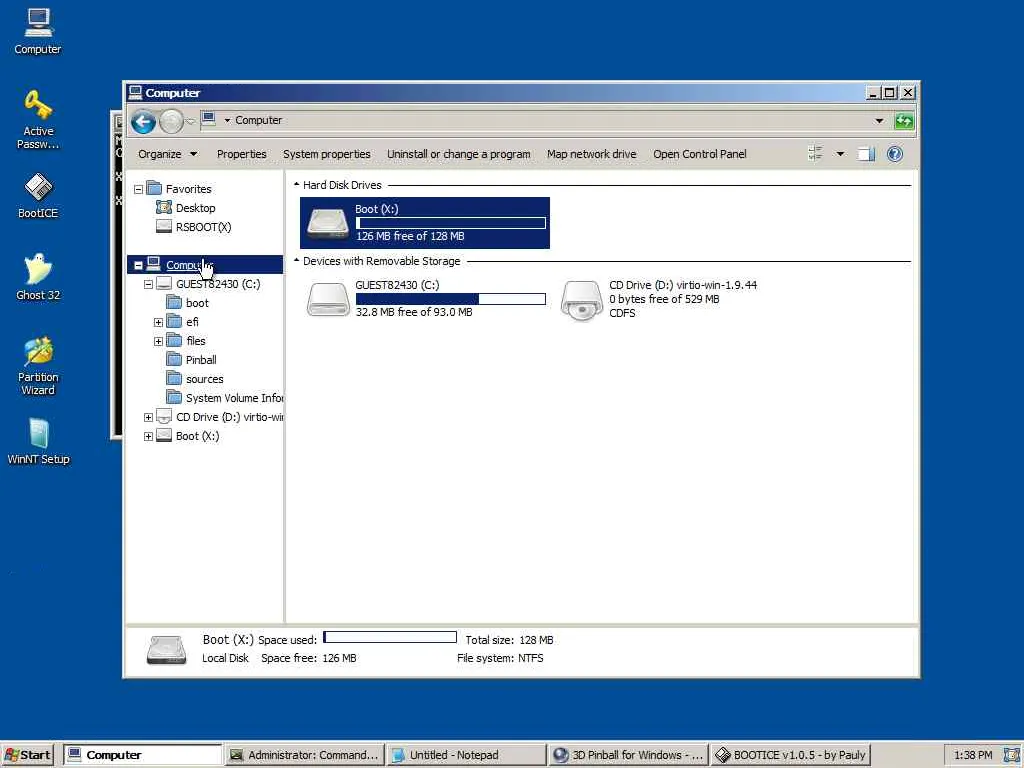Click the taskbar clock showing 1:38 PM

pos(972,755)
